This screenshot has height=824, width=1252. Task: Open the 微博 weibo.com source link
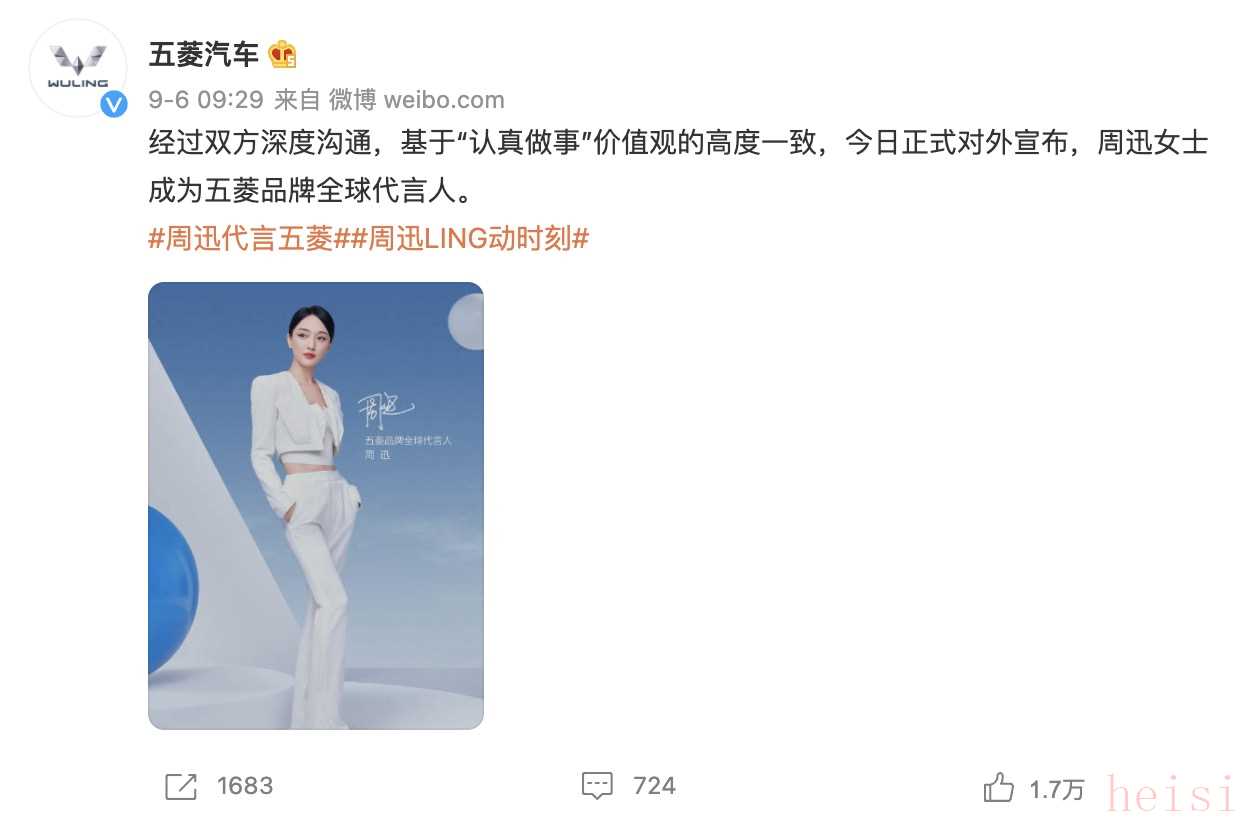(x=417, y=99)
